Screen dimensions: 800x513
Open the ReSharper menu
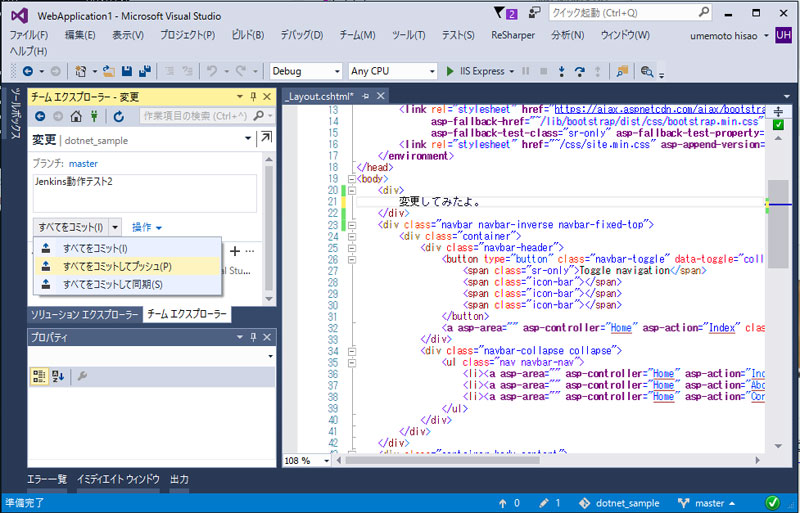(x=513, y=35)
